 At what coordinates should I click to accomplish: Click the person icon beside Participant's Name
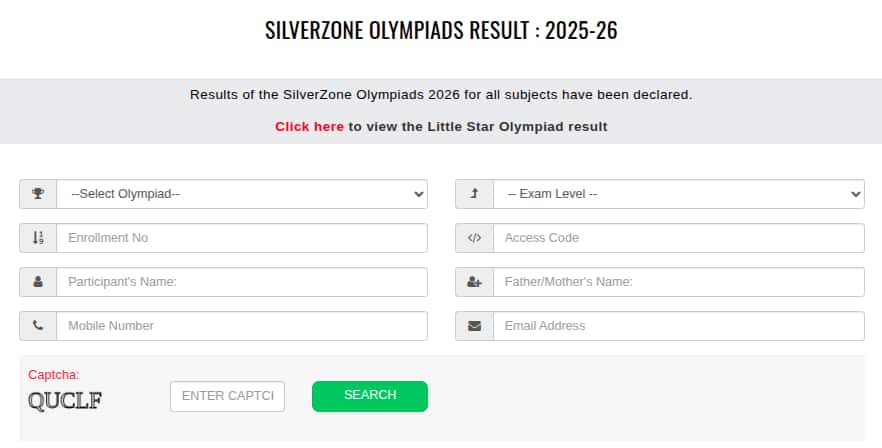38,282
